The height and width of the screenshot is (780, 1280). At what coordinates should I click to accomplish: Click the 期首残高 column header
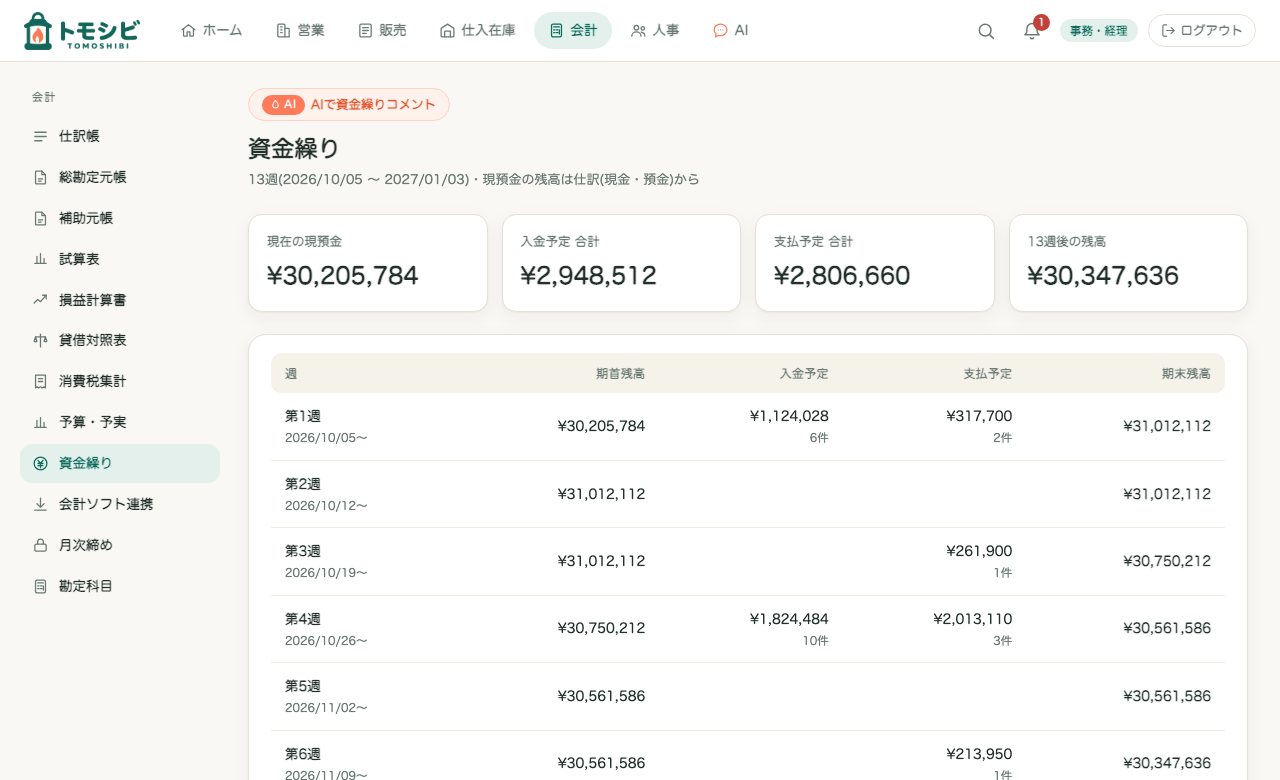[x=620, y=374]
